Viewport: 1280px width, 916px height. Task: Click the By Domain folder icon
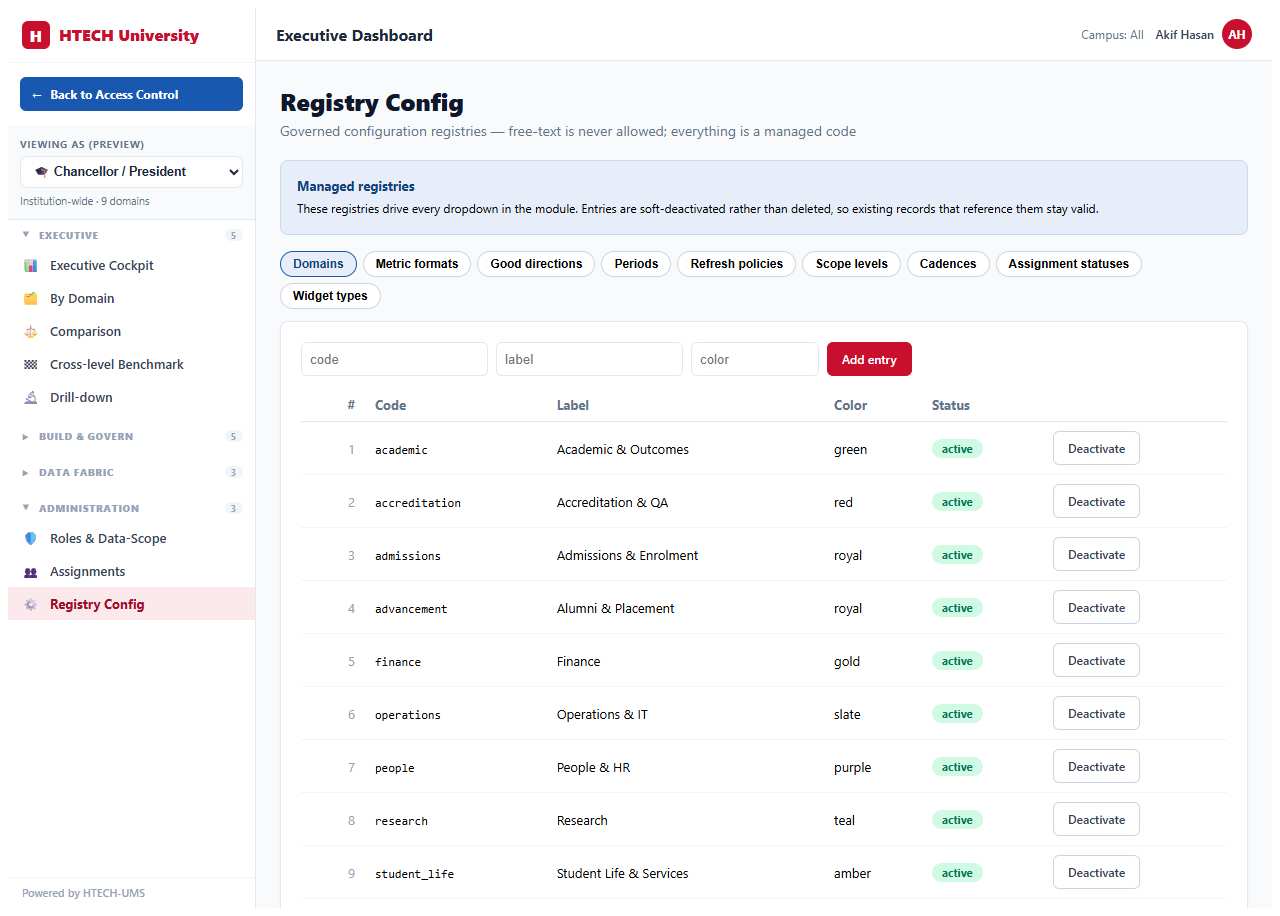30,299
